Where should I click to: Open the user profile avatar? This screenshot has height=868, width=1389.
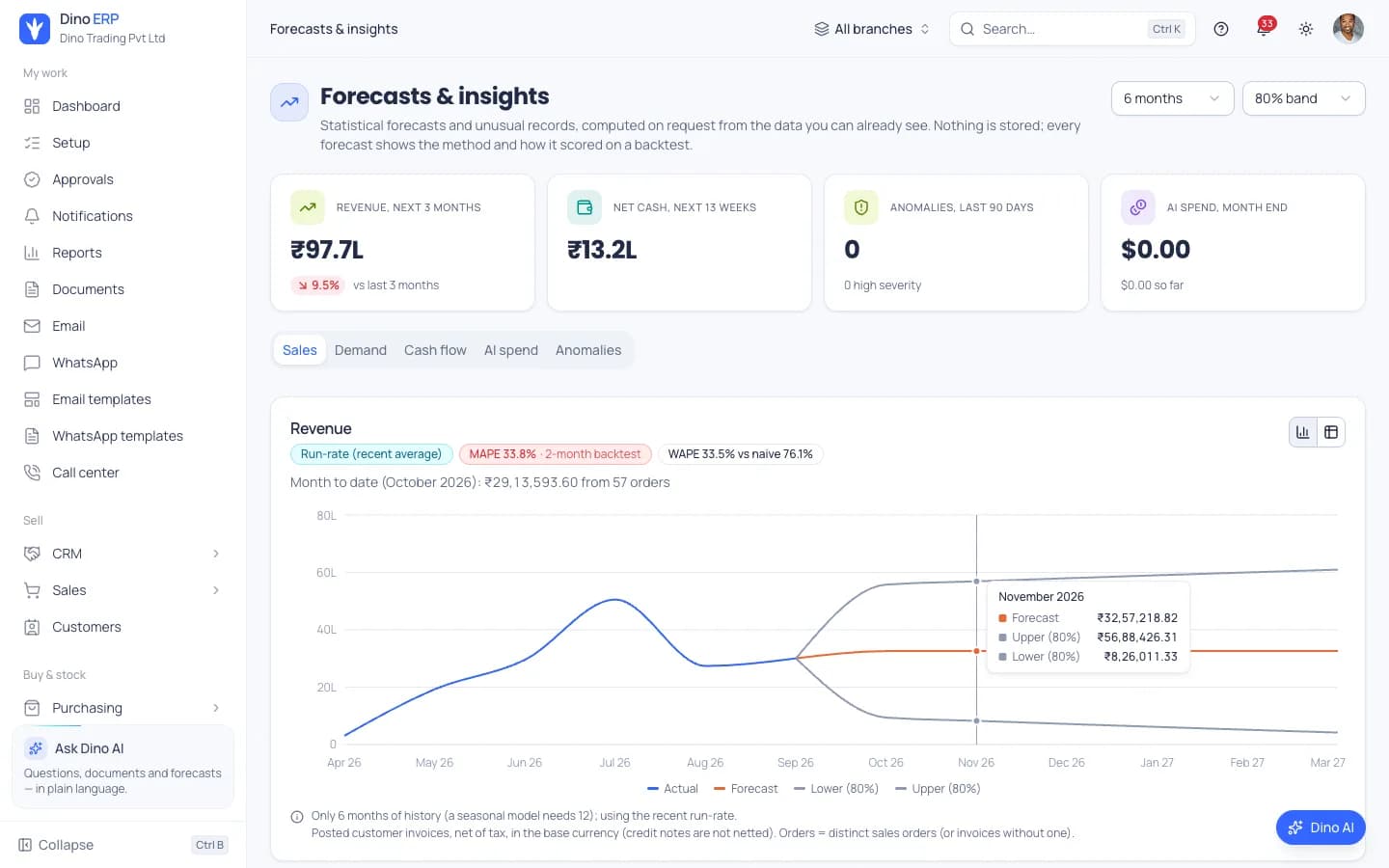pyautogui.click(x=1348, y=29)
